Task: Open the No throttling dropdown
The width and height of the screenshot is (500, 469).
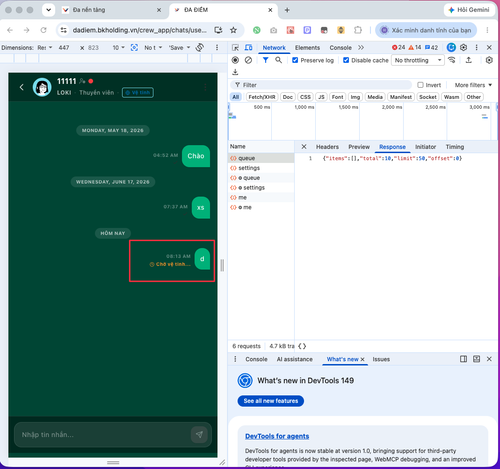Action: [x=418, y=60]
